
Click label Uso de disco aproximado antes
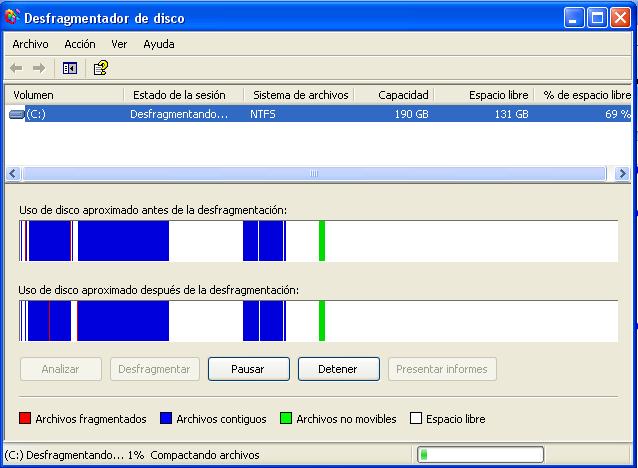coord(153,210)
